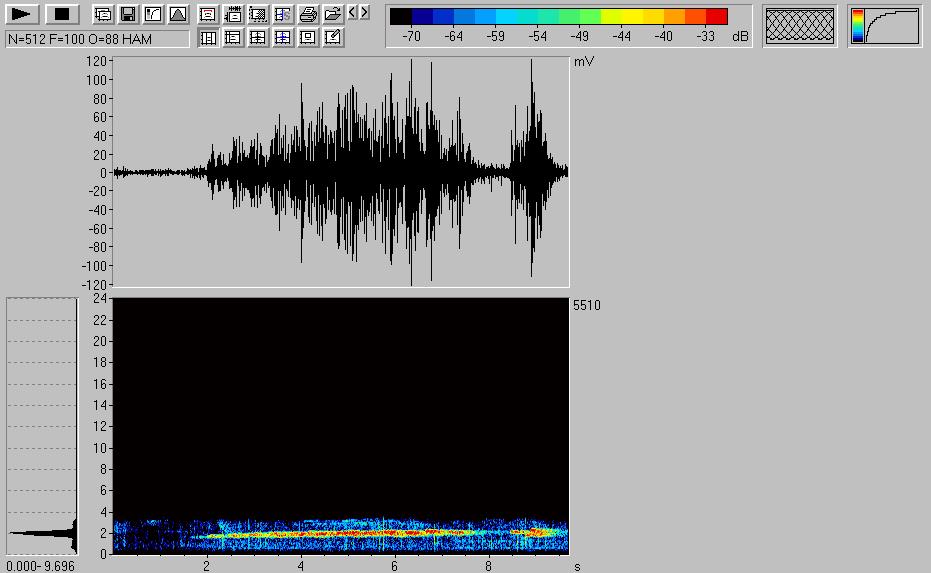931x573 pixels.
Task: Click the bell-shaped window function icon
Action: point(177,15)
